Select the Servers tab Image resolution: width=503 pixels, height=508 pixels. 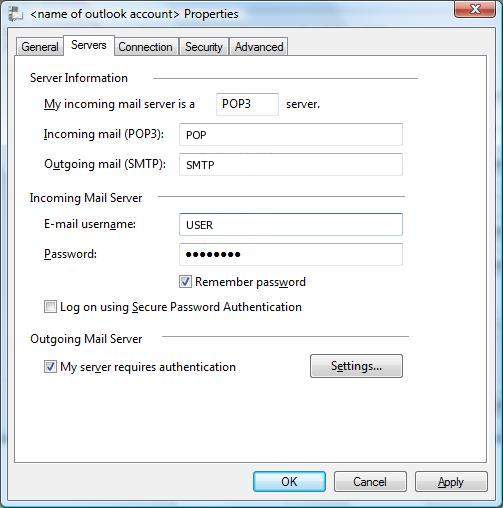[89, 45]
